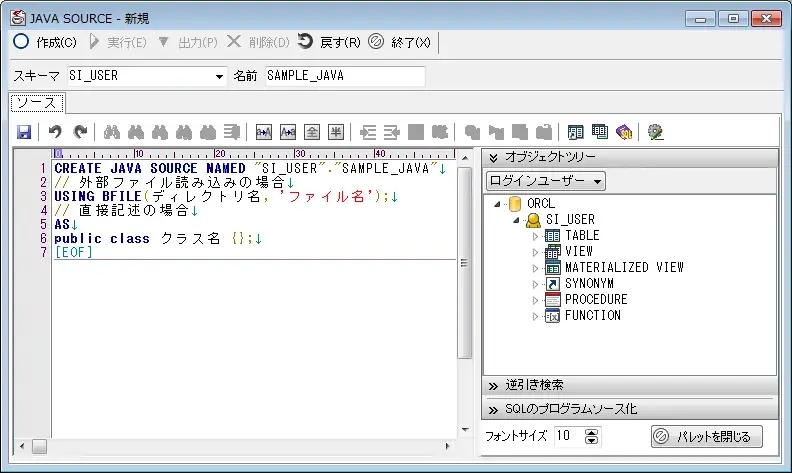The image size is (792, 473).
Task: Expand the SQLのプログラムソース化 section
Action: tap(493, 410)
